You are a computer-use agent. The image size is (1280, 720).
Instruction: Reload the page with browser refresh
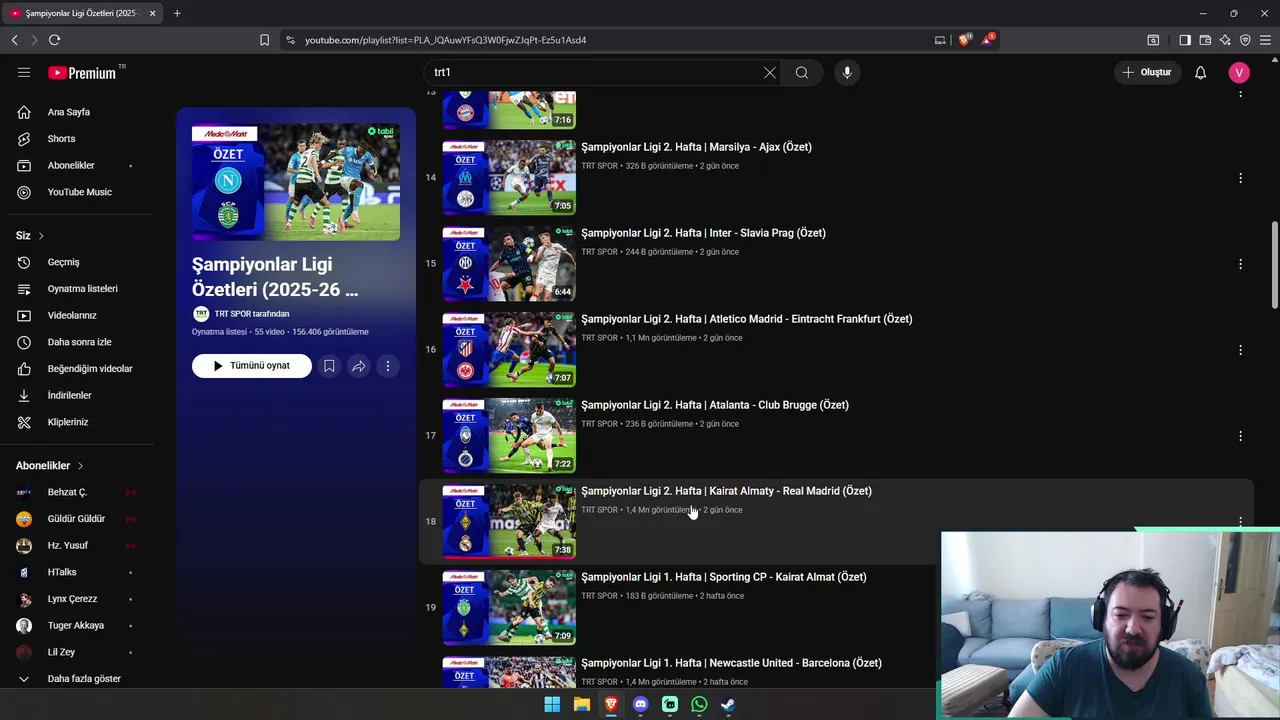coord(54,40)
